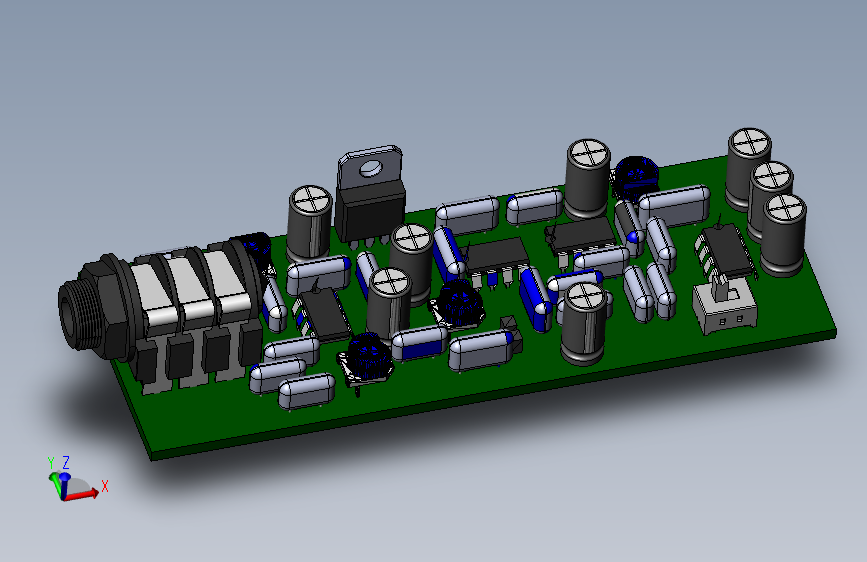Select the electrolytic capacitor beside the voltage regulator

coord(310,223)
